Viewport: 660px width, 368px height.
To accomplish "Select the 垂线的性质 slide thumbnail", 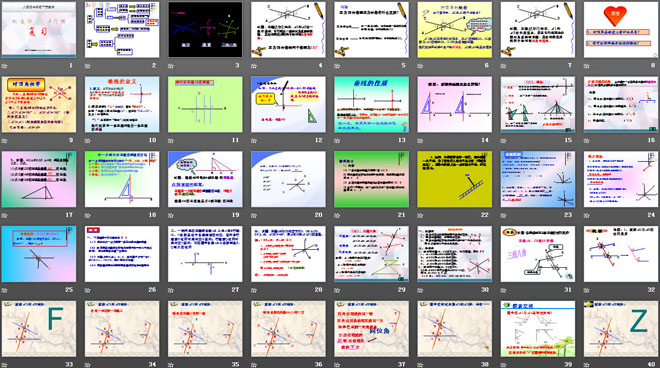I will tap(371, 104).
